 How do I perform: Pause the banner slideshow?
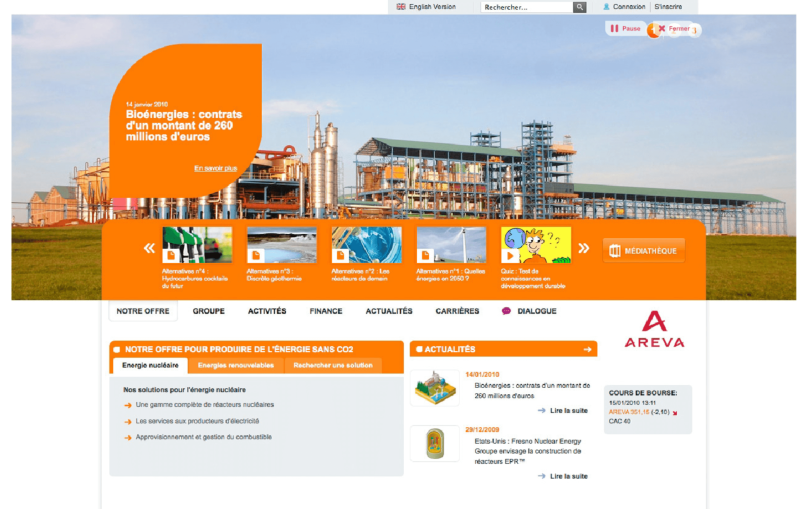[625, 29]
